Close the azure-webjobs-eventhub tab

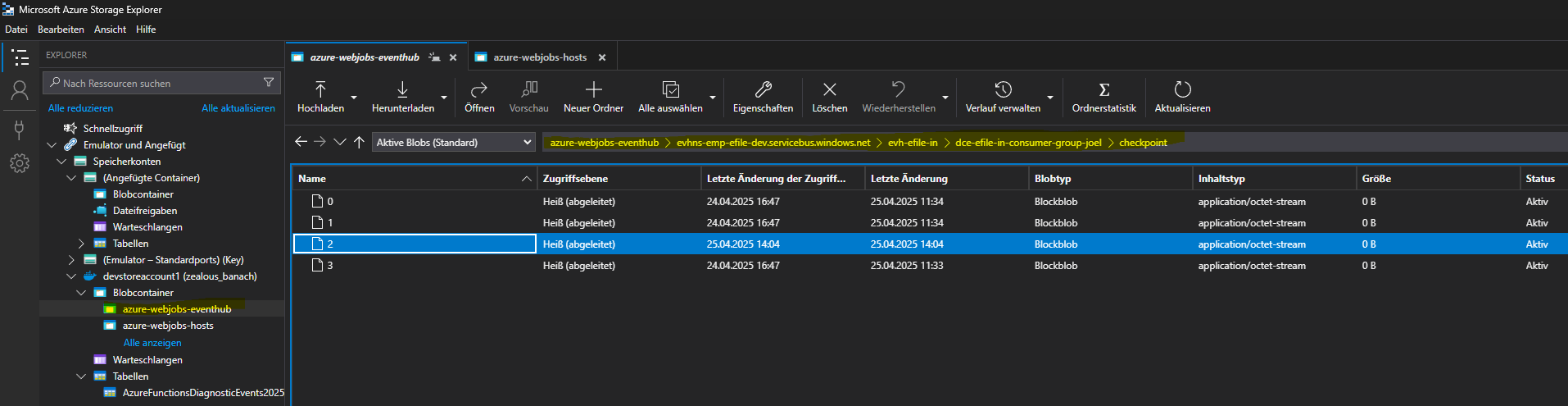coord(453,57)
